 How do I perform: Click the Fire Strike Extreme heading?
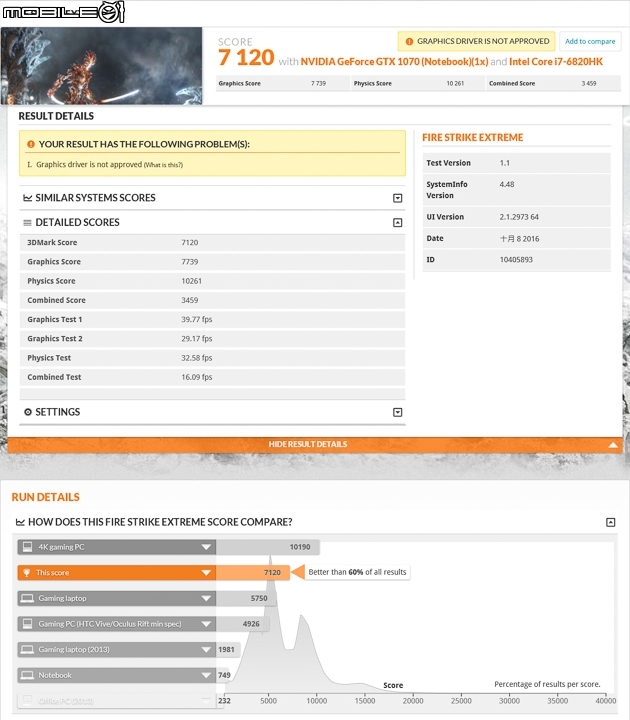[472, 138]
